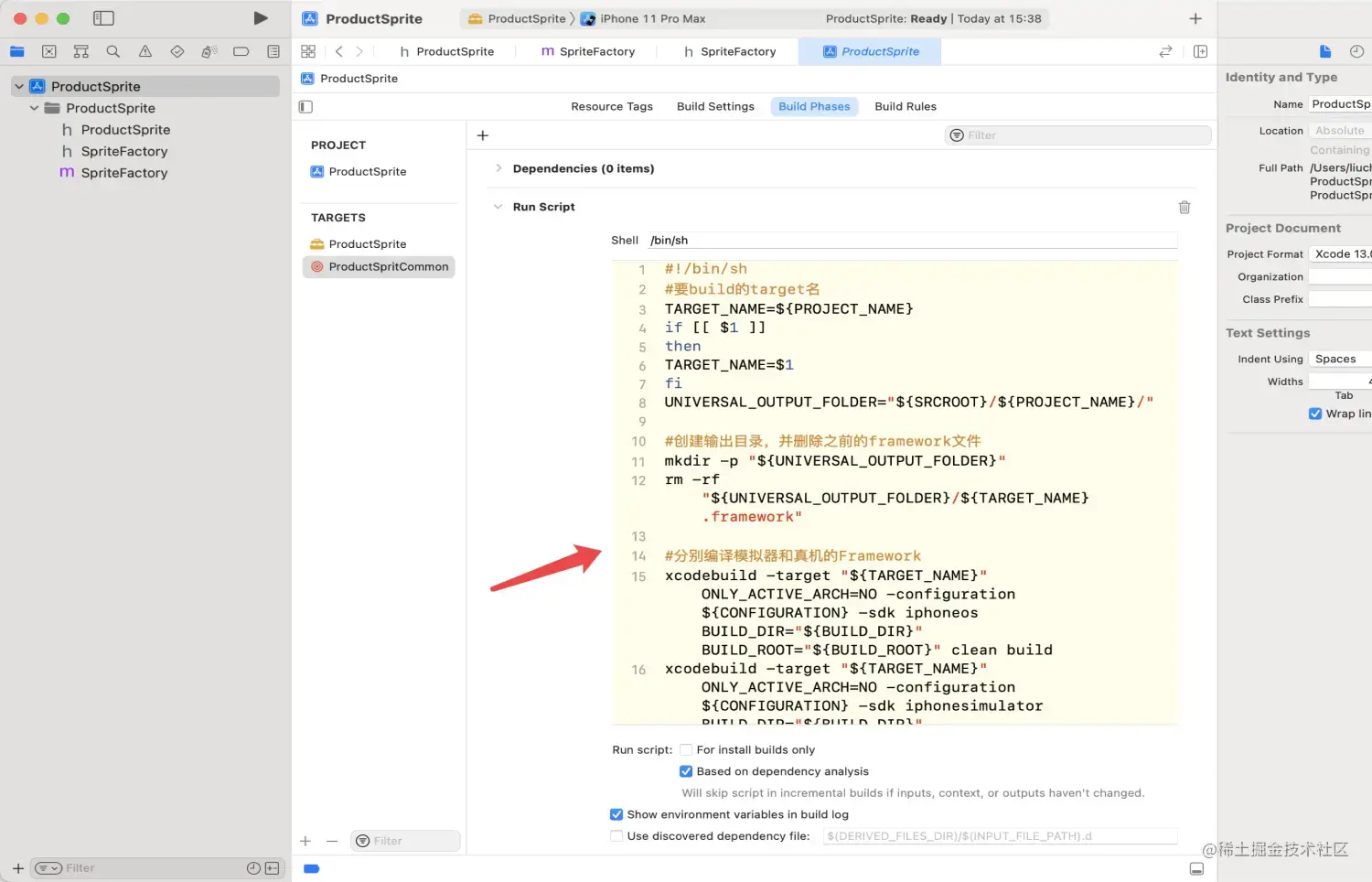
Task: Add a new target with plus button
Action: click(x=305, y=841)
